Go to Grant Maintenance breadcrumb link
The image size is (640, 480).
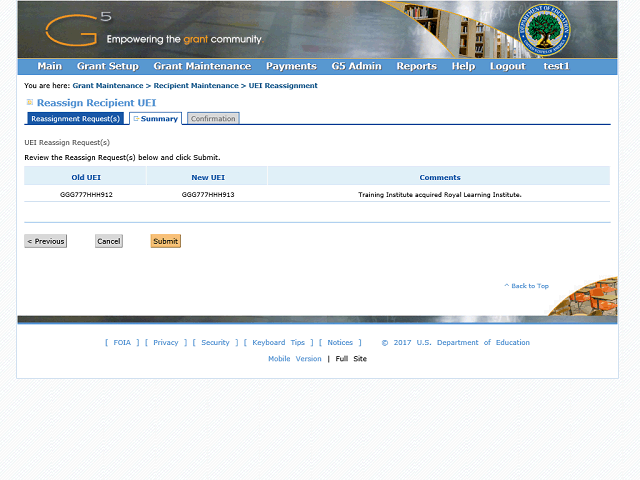point(108,86)
